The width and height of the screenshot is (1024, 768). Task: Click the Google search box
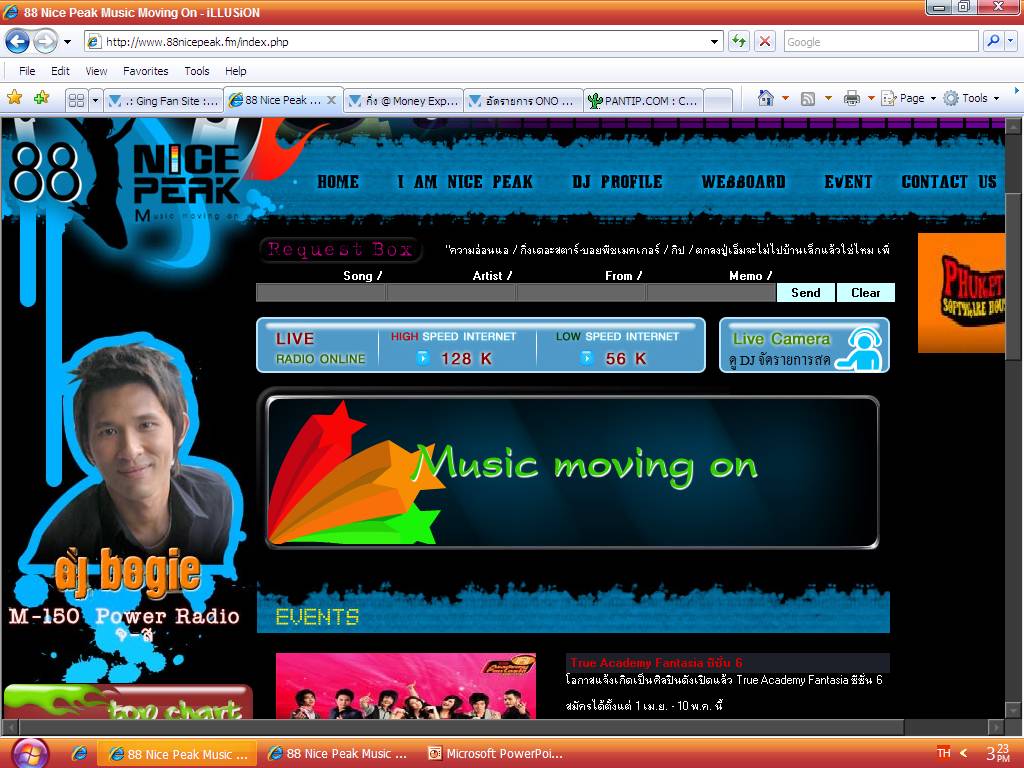[x=880, y=42]
